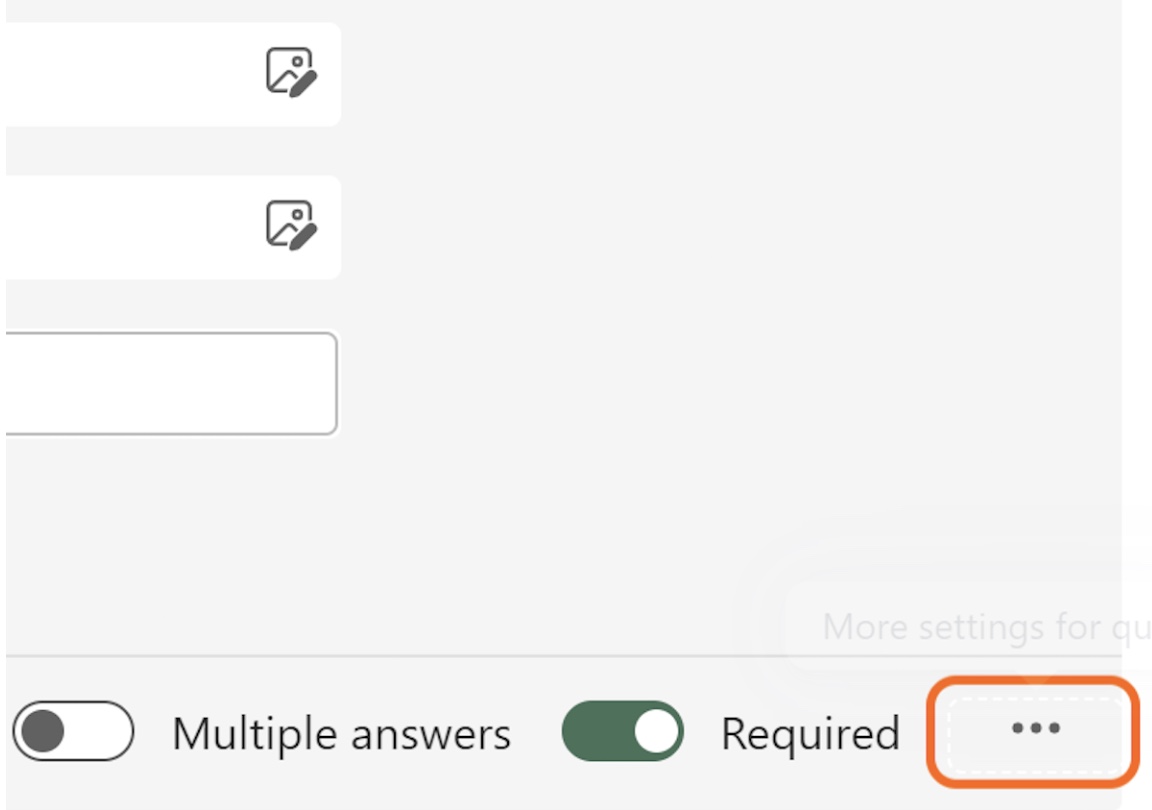Insert media into the upper option row

pos(291,73)
